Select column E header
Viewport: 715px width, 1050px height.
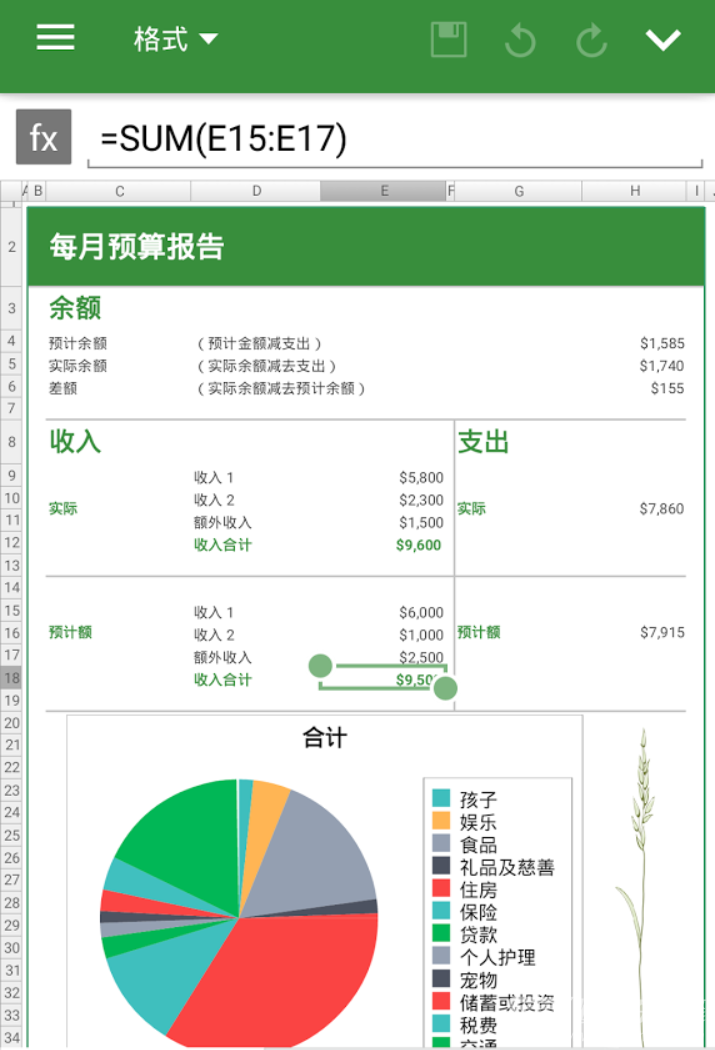click(384, 191)
